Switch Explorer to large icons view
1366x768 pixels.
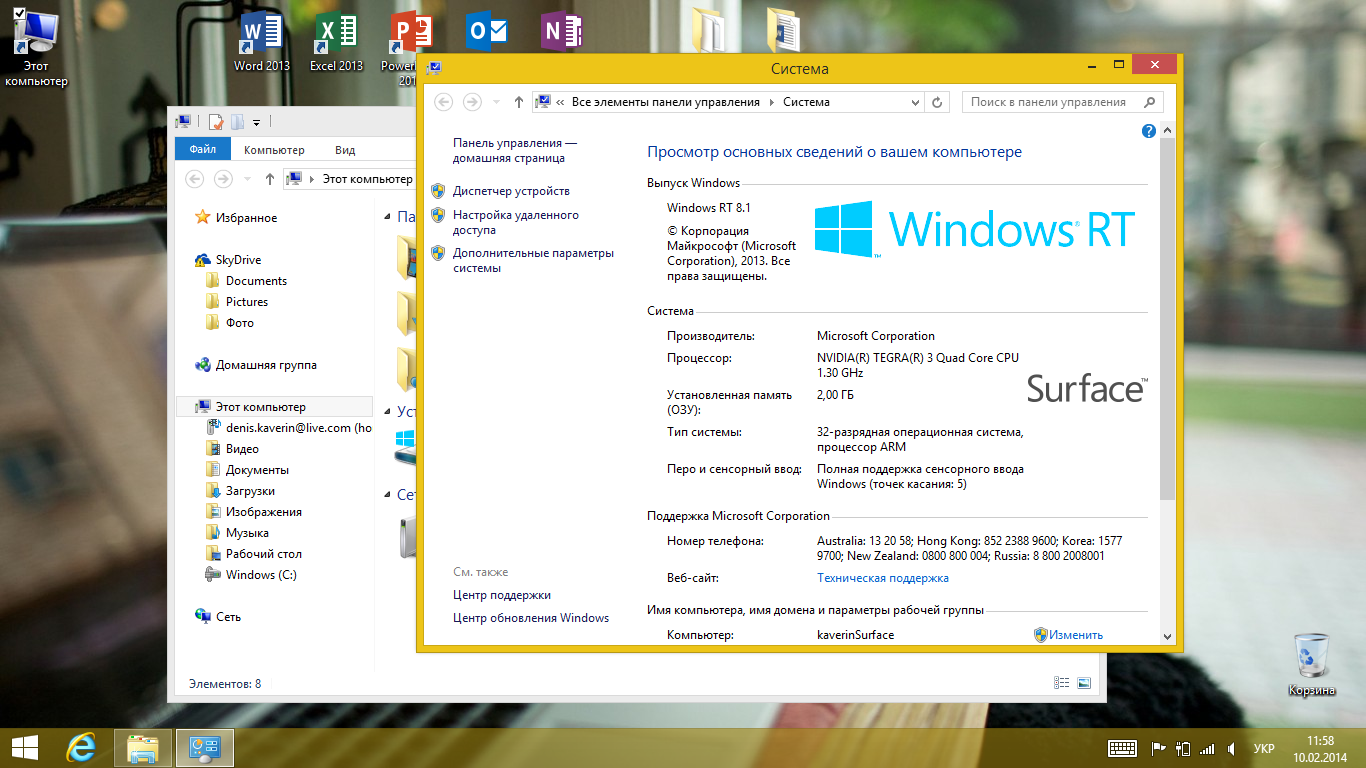1084,683
